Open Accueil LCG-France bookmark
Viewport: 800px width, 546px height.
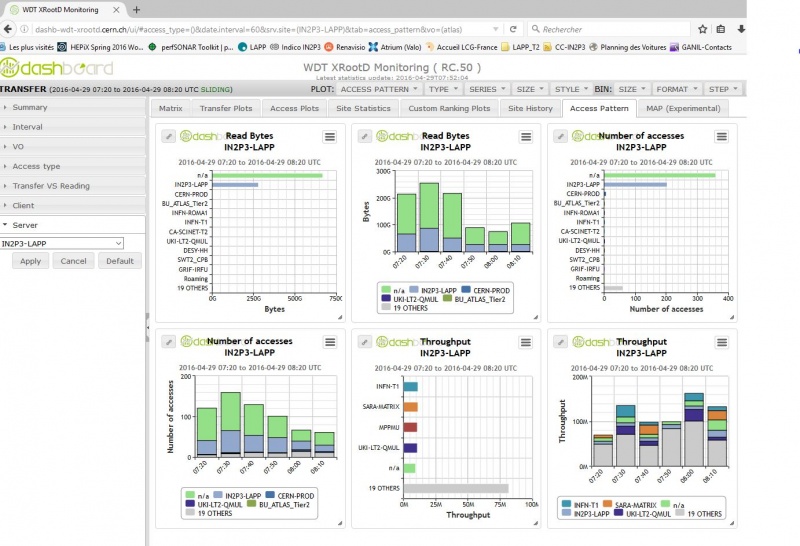click(461, 47)
